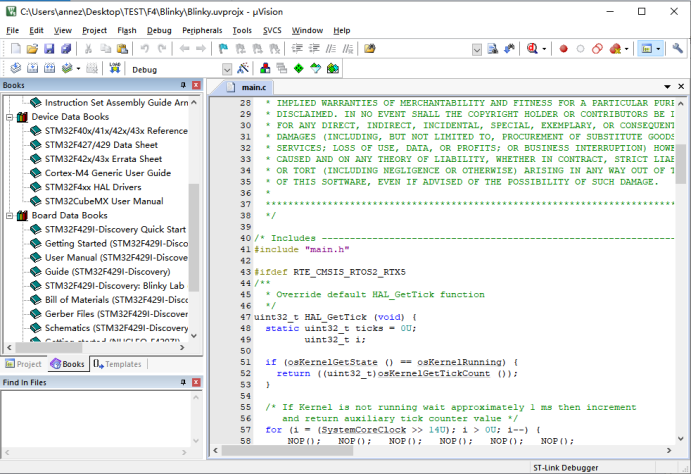
Task: Open the Debug target dropdown
Action: (226, 69)
